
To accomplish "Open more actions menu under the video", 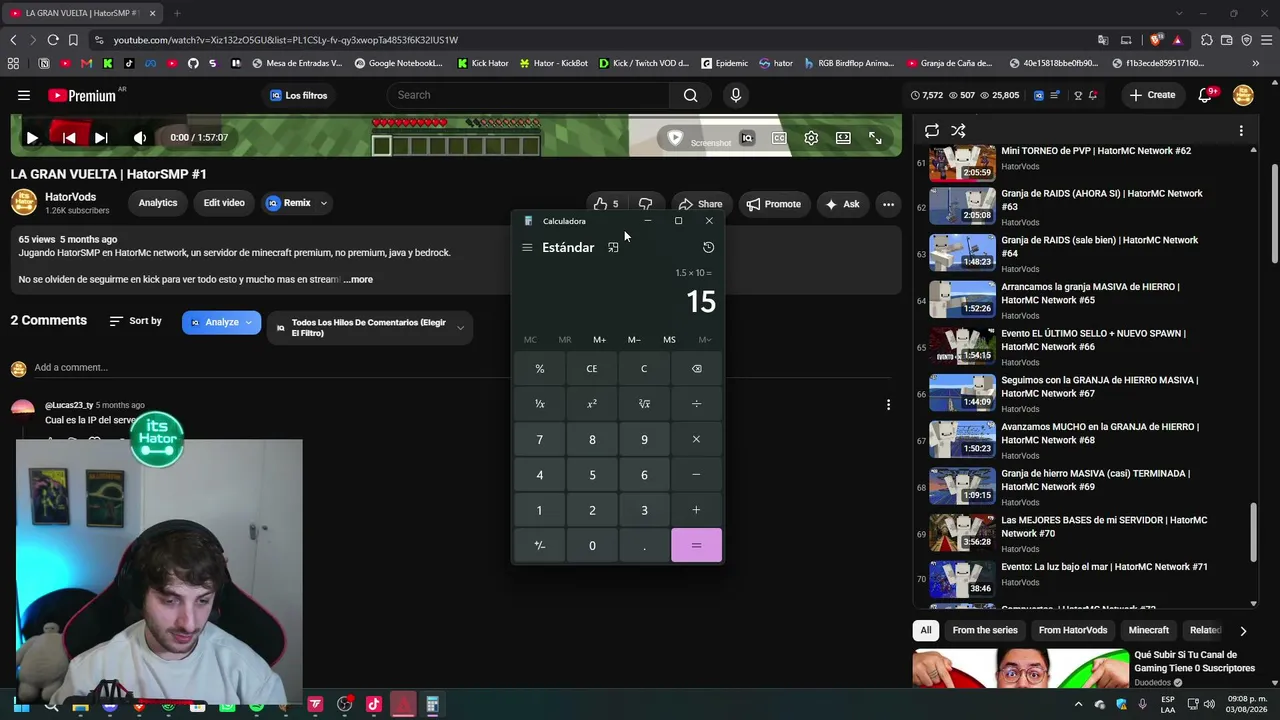I will click(x=888, y=204).
